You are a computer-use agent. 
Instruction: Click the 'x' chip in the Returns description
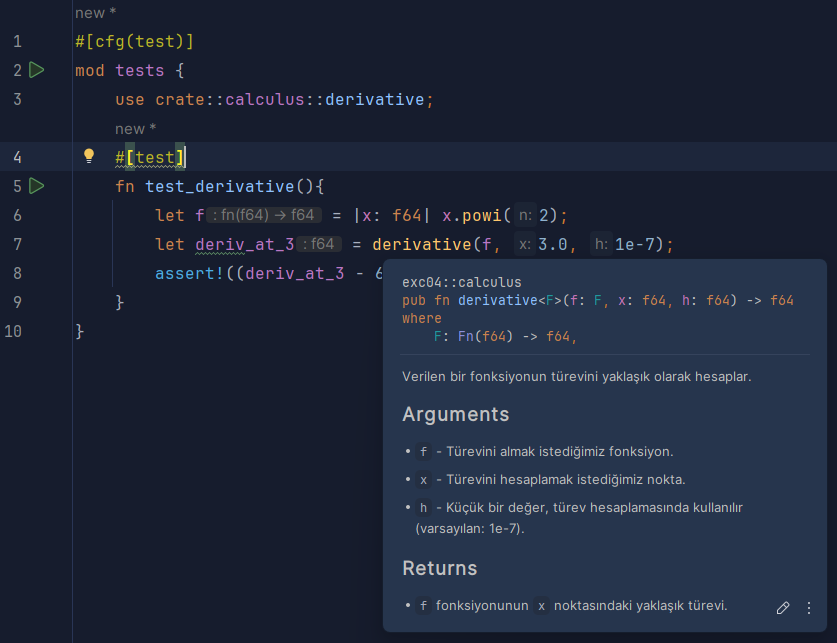(x=540, y=605)
